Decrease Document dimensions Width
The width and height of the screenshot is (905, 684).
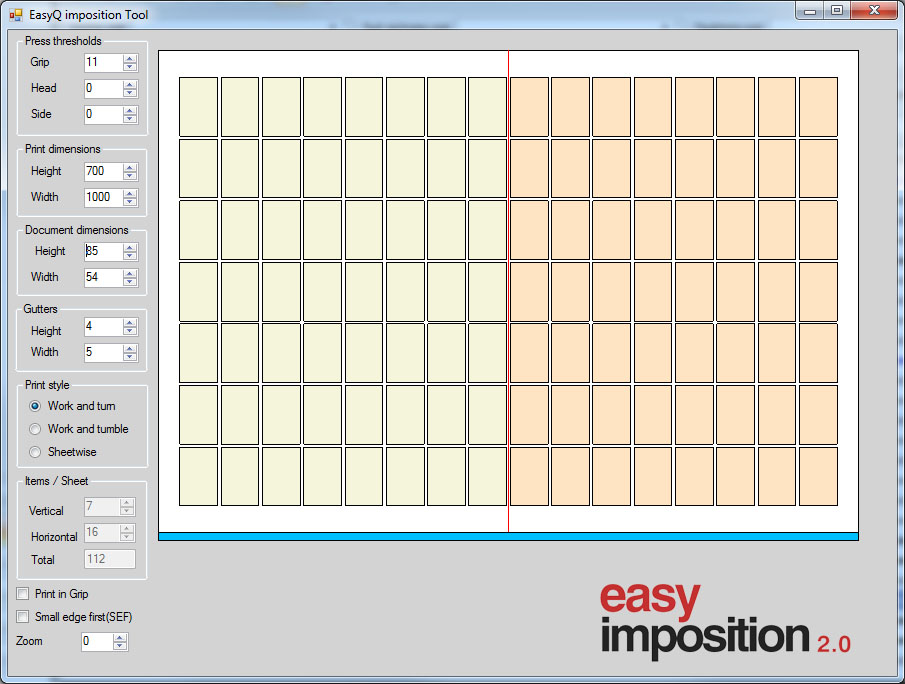pyautogui.click(x=130, y=282)
